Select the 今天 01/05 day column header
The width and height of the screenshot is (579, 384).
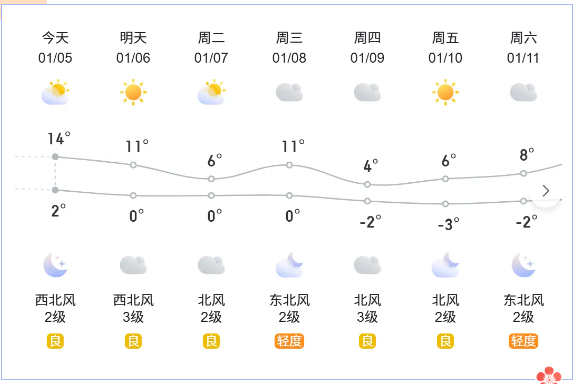point(55,48)
